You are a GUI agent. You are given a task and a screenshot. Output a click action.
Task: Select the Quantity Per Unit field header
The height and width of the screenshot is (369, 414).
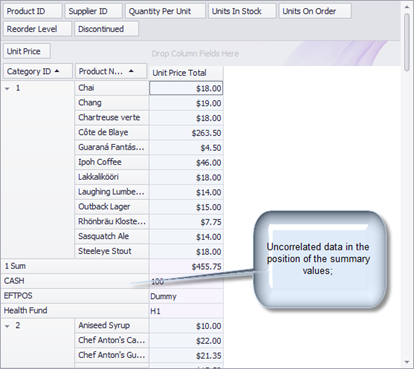[x=165, y=11]
